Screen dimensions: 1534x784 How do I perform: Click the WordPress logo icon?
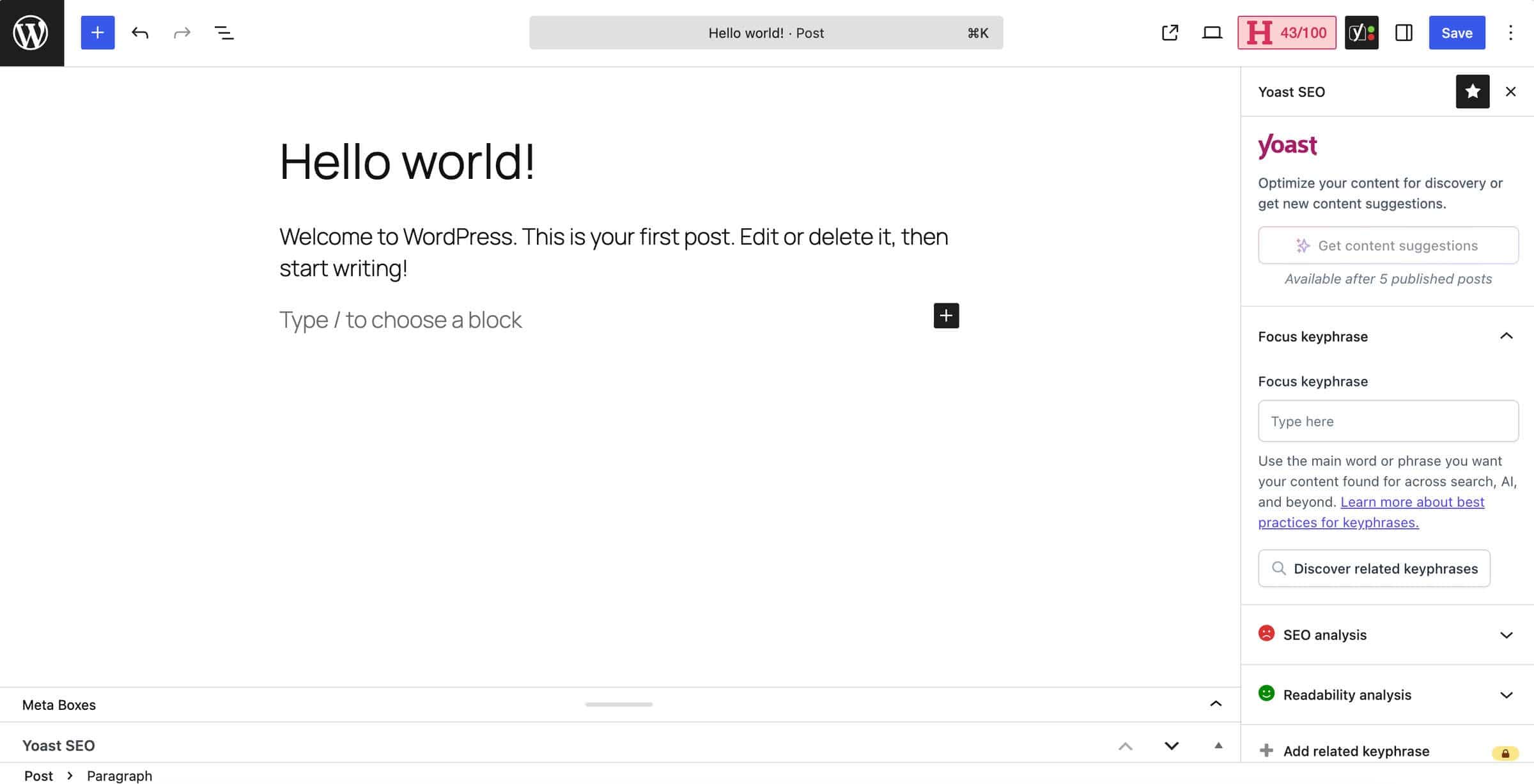[x=31, y=33]
